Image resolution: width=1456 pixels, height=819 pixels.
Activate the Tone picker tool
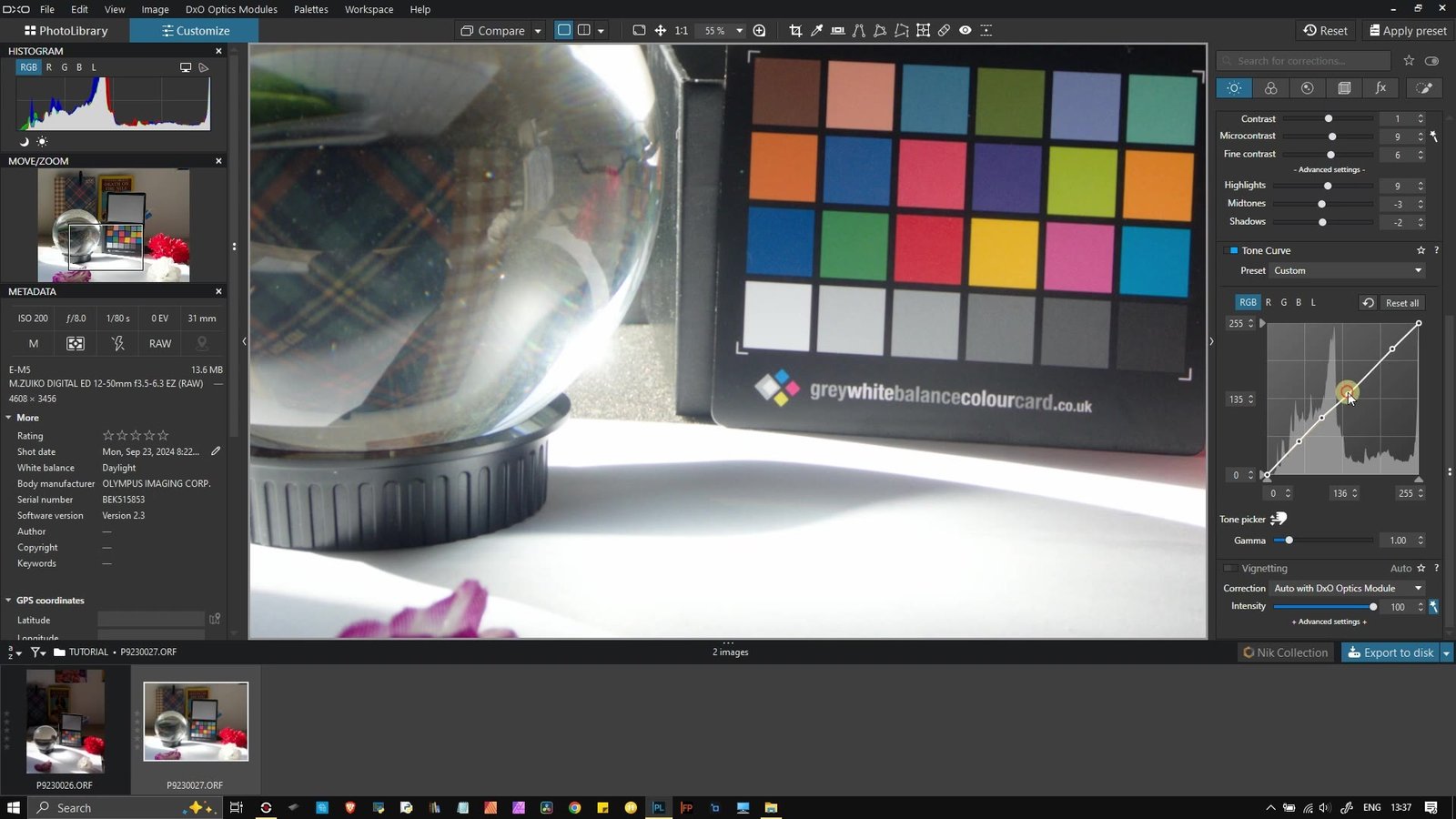pyautogui.click(x=1279, y=519)
